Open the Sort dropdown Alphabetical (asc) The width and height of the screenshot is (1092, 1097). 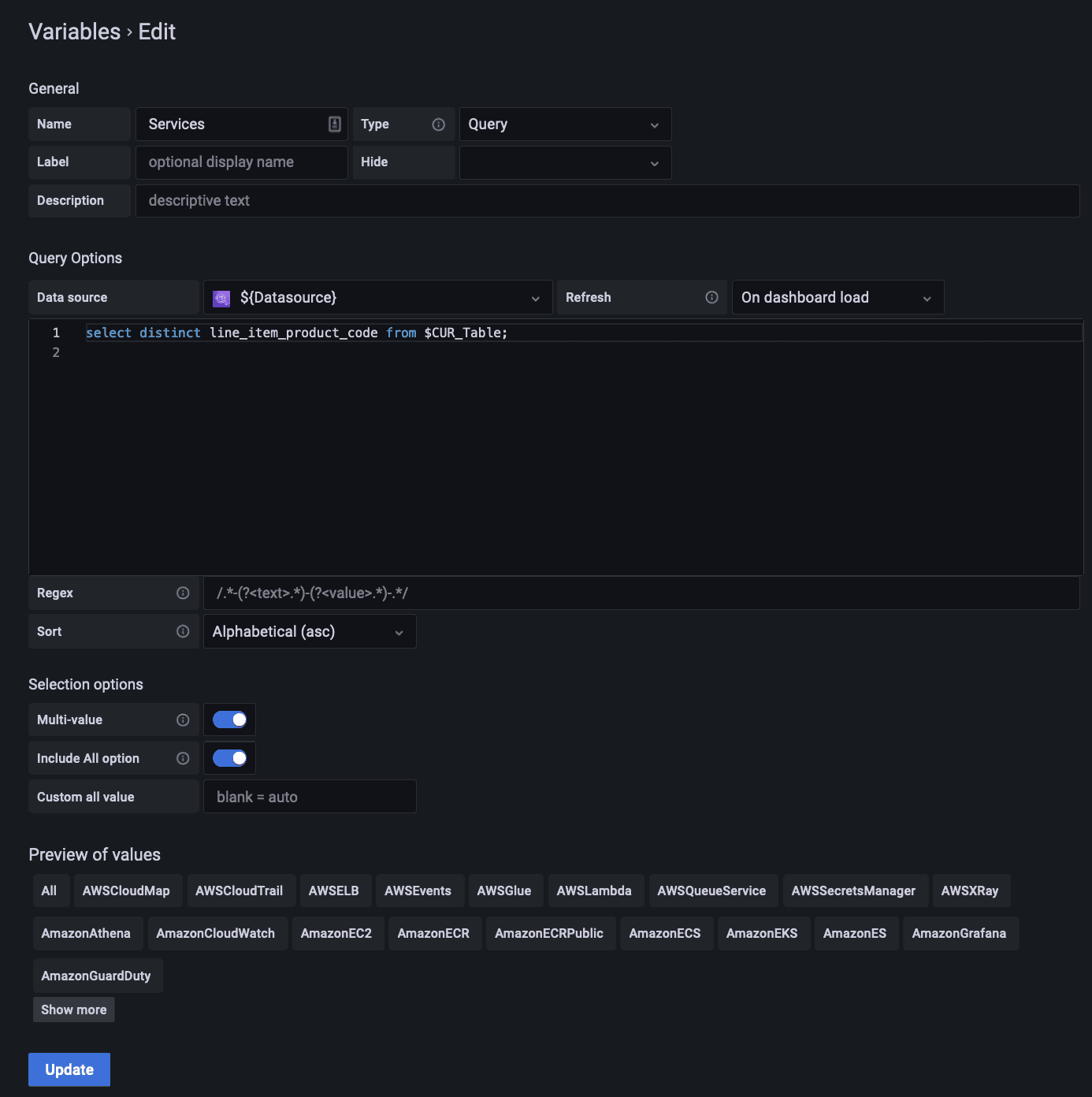(x=309, y=631)
